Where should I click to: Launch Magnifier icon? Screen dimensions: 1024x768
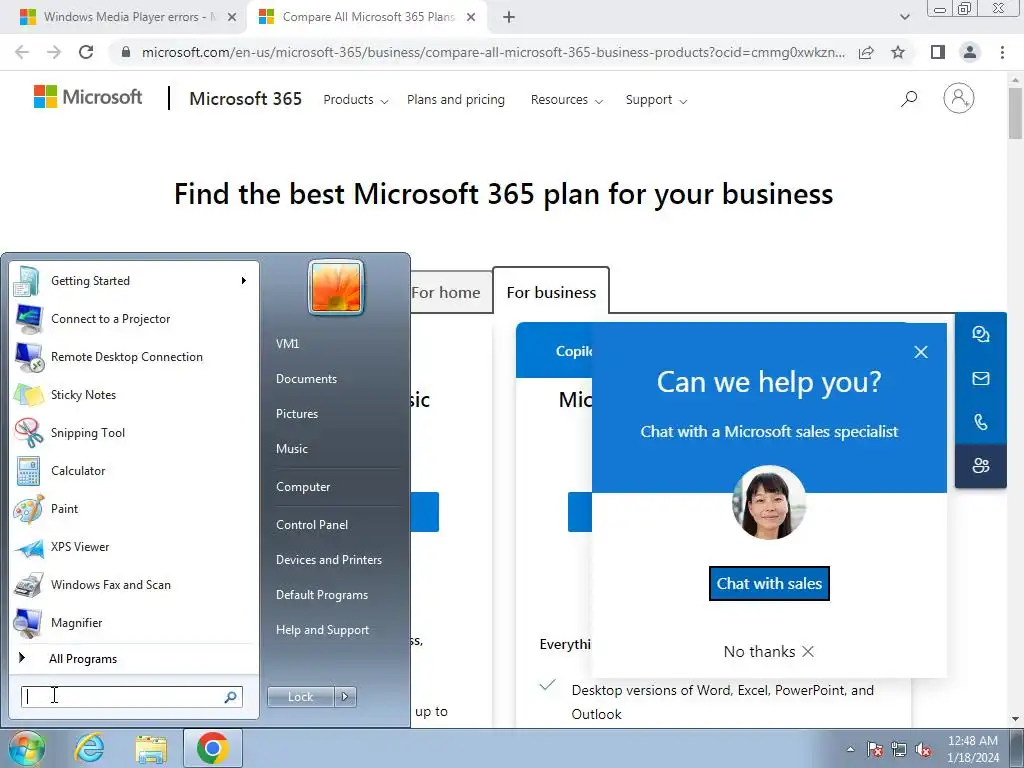tap(27, 622)
